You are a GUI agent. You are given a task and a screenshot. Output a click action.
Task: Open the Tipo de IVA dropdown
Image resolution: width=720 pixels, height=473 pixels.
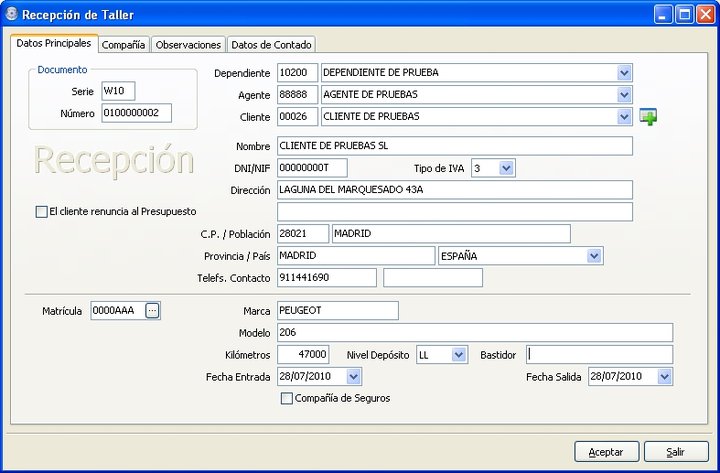[506, 168]
